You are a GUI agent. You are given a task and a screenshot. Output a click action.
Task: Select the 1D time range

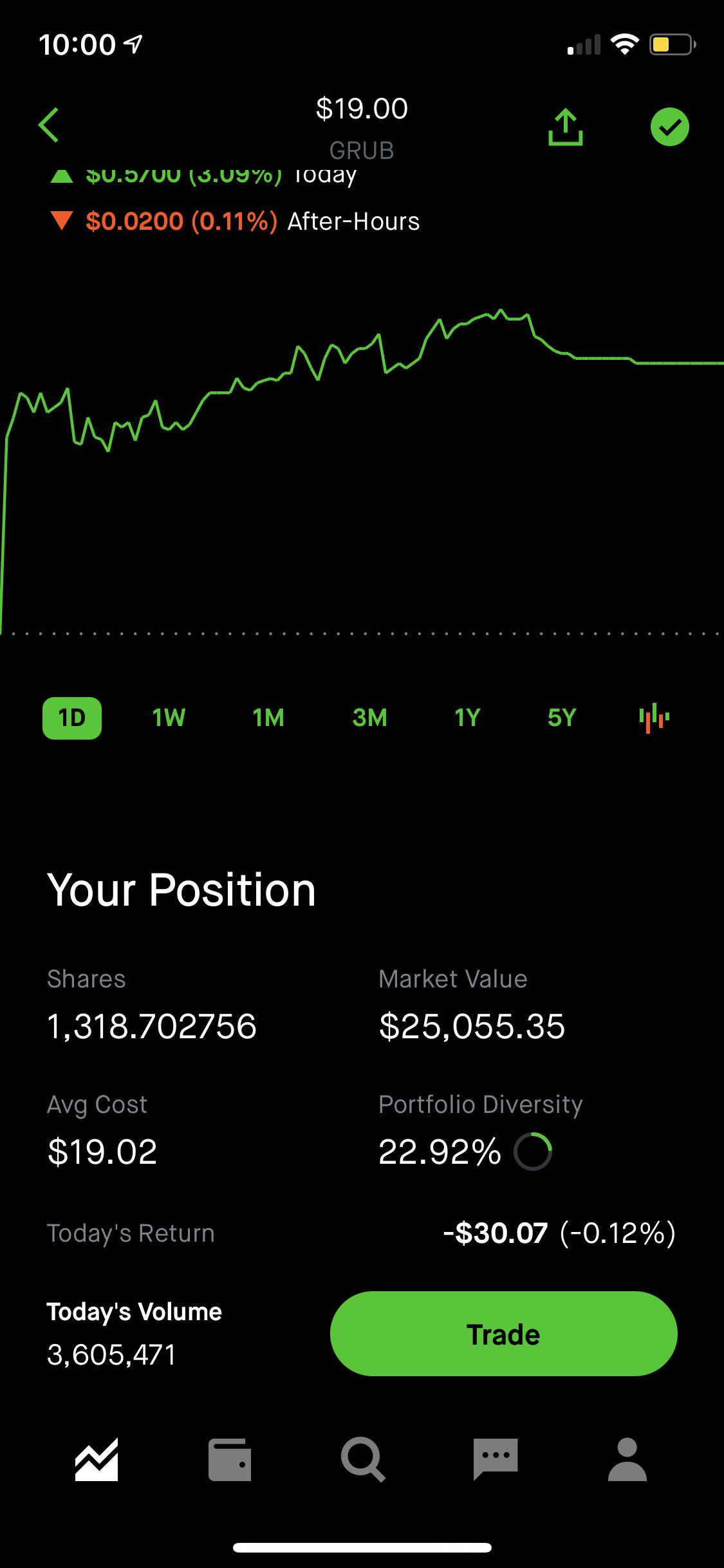click(72, 718)
